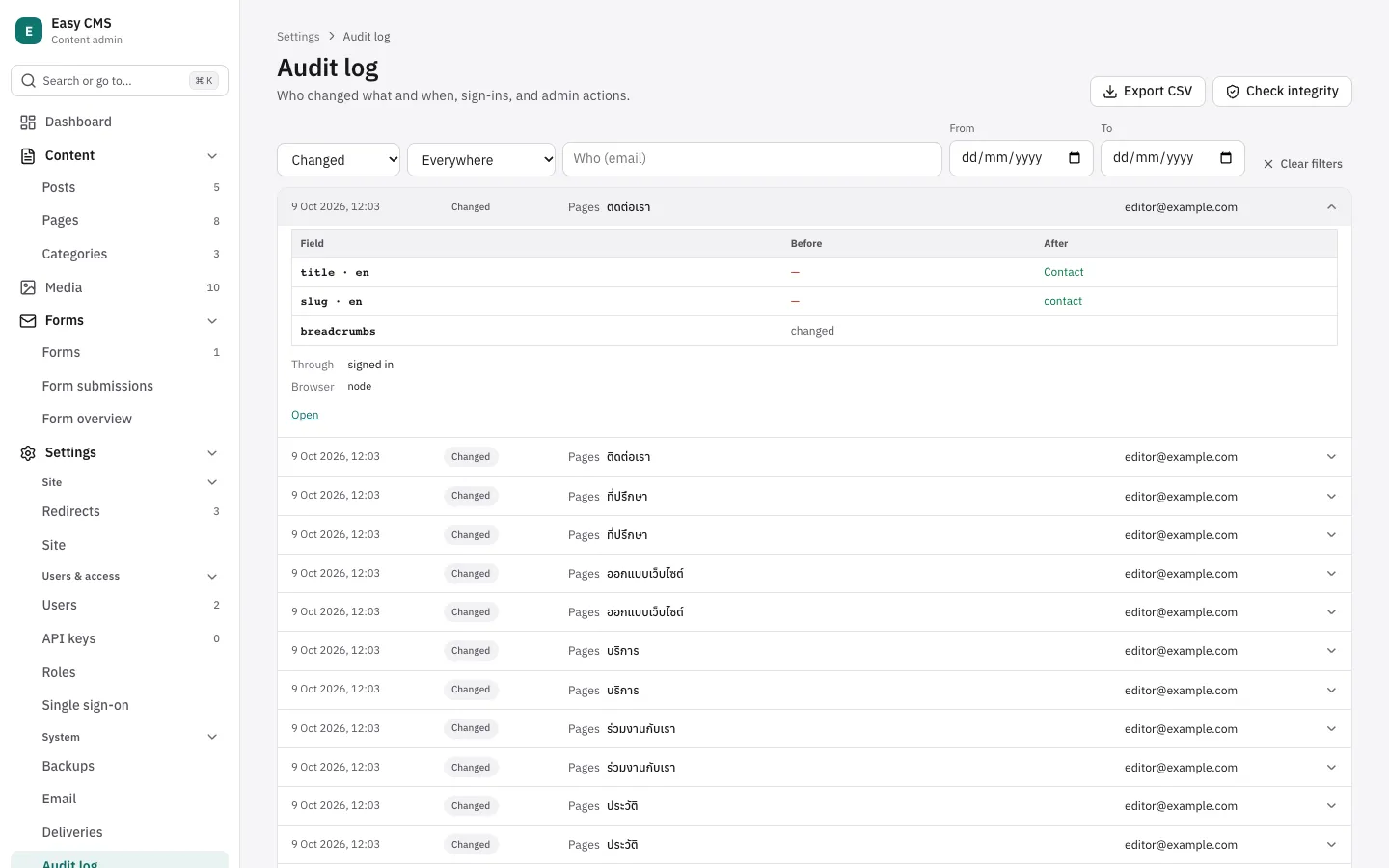
Task: Click the last ประวัติ page entry
Action: tap(814, 845)
